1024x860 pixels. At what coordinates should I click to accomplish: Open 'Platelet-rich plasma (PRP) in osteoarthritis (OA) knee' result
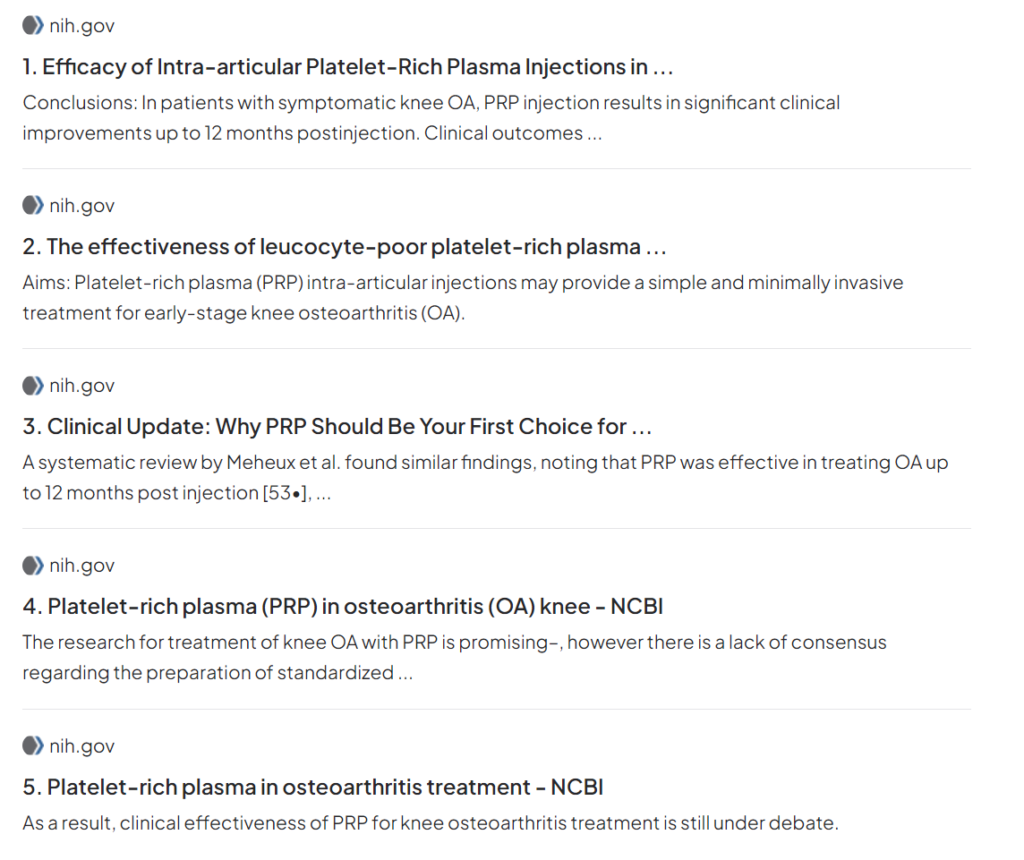[x=343, y=607]
